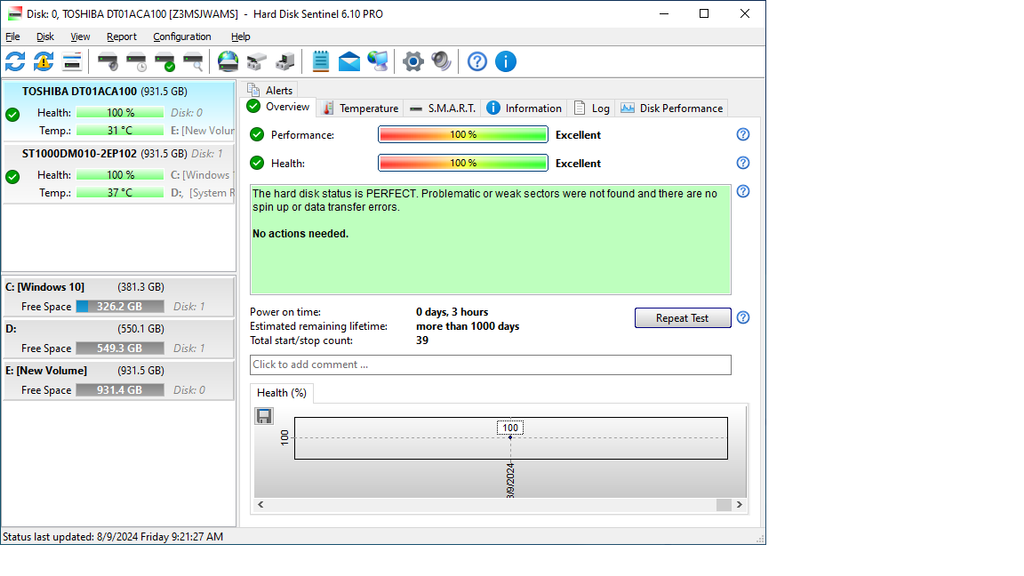Viewport: 1024px width, 576px height.
Task: Click the 100 data point on health graph
Action: coord(510,438)
